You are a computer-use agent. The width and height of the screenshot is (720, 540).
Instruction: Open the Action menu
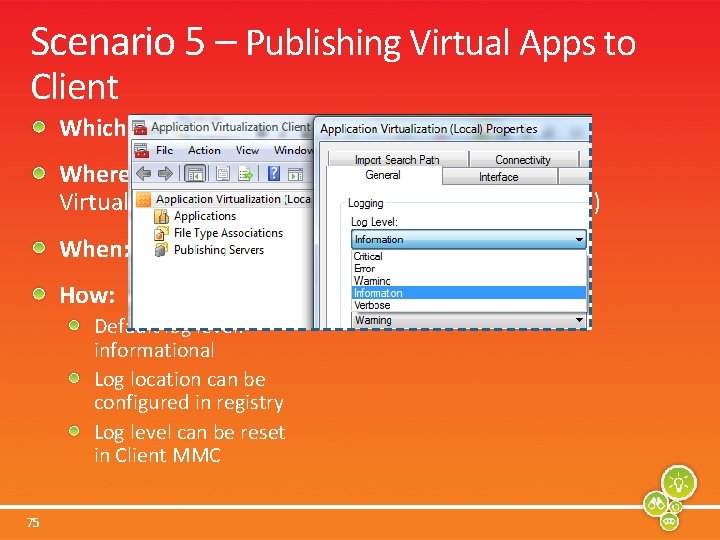coord(204,151)
